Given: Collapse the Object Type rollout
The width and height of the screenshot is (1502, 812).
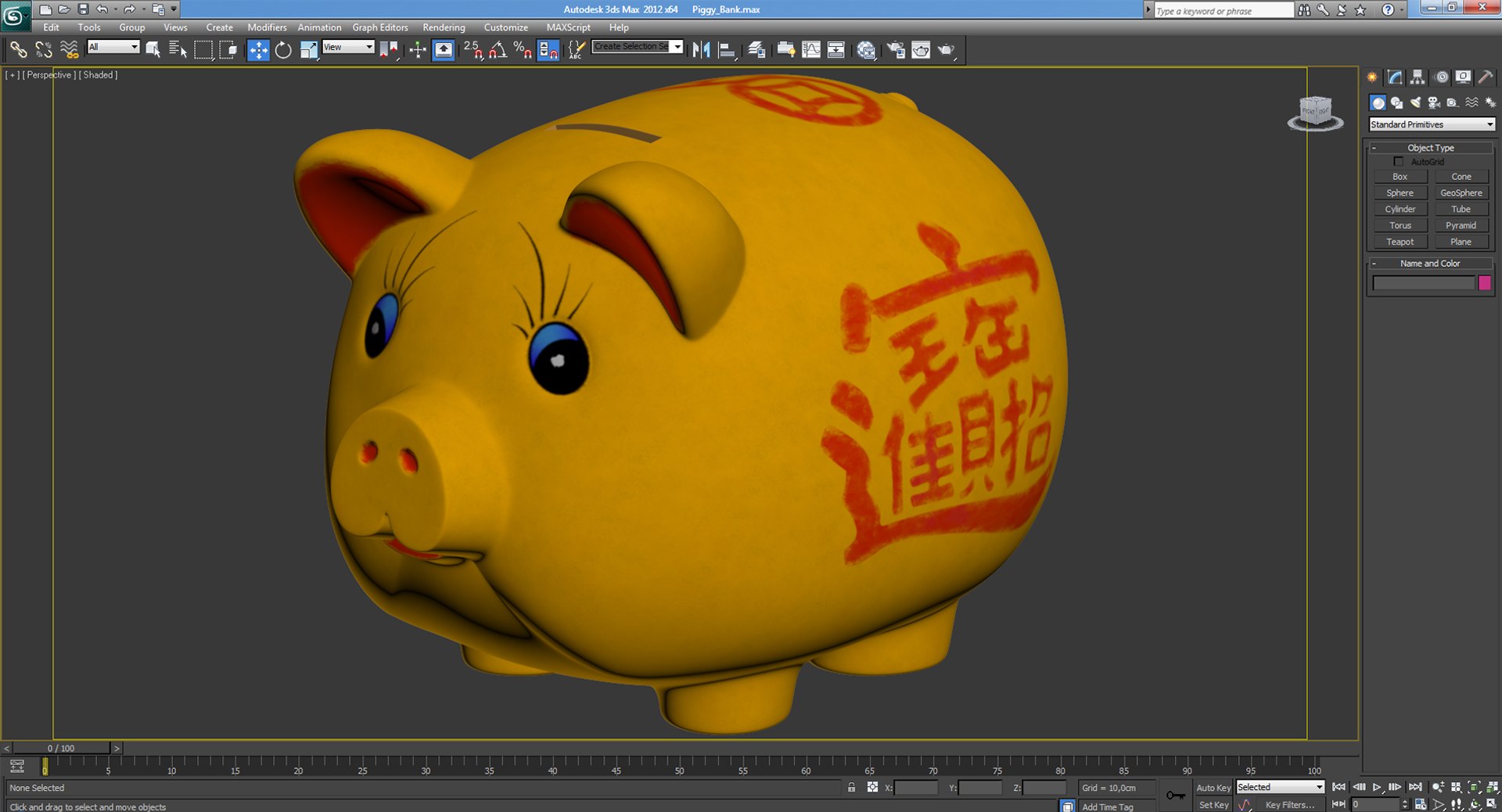Looking at the screenshot, I should [1431, 148].
